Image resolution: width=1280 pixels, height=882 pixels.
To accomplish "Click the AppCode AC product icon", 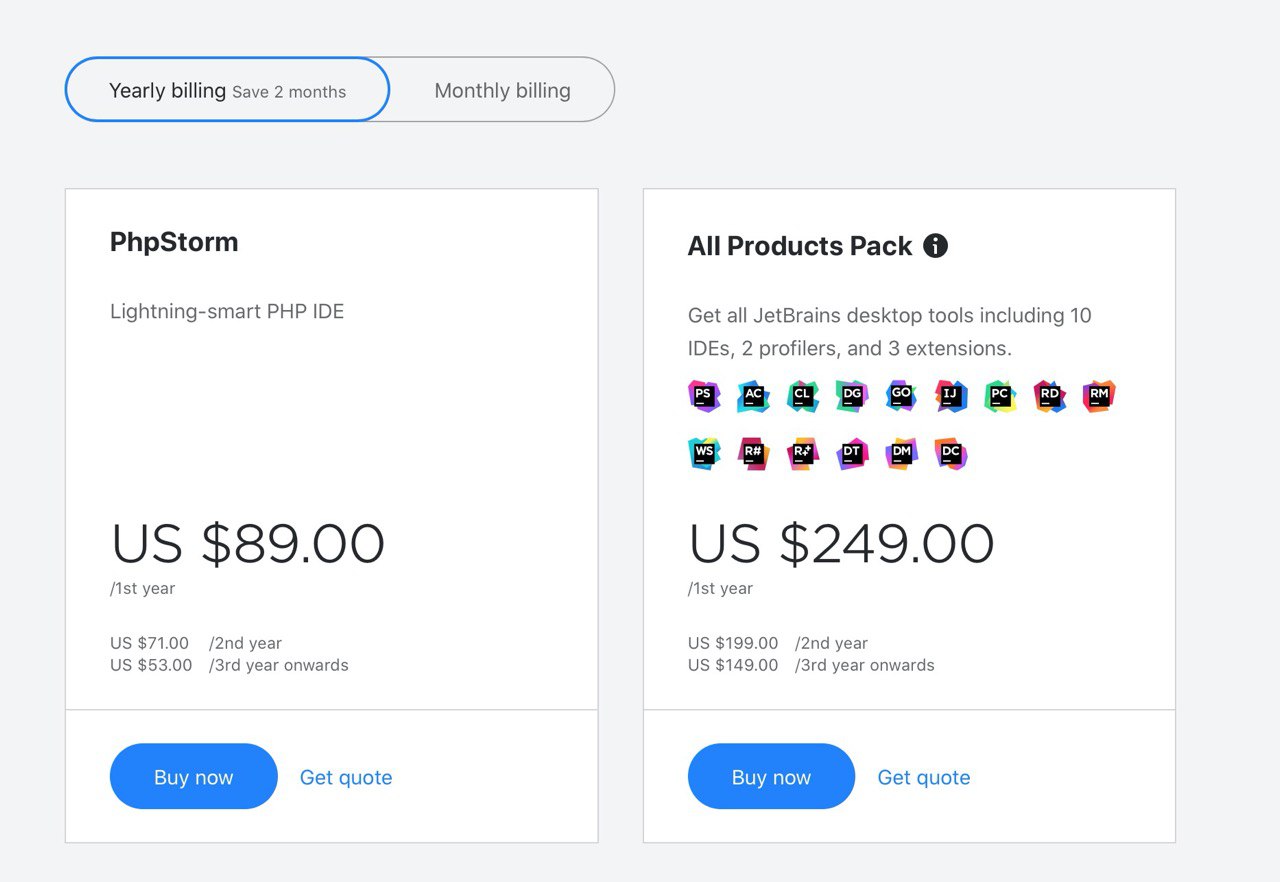I will 753,396.
